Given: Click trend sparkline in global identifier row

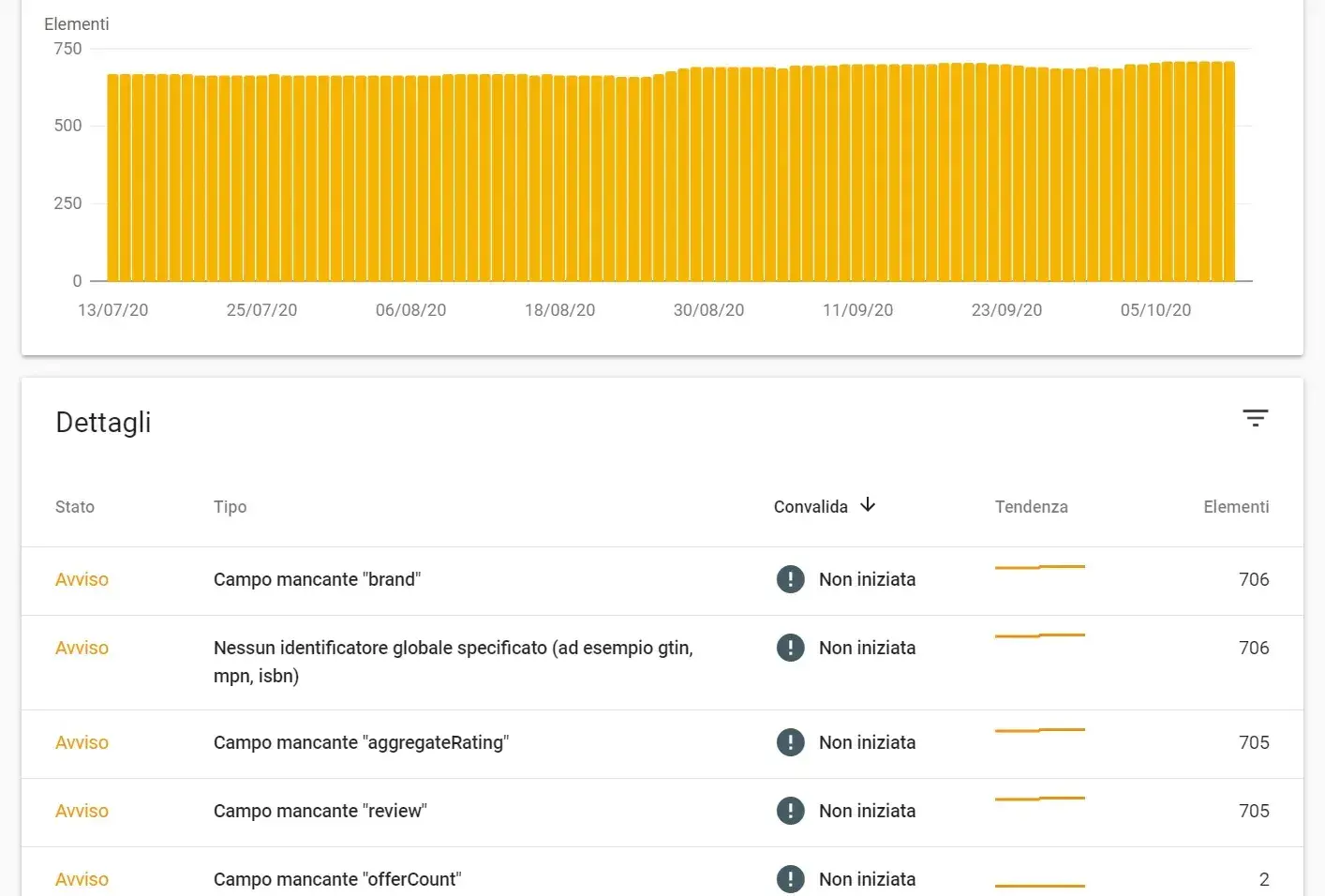Looking at the screenshot, I should click(1039, 635).
